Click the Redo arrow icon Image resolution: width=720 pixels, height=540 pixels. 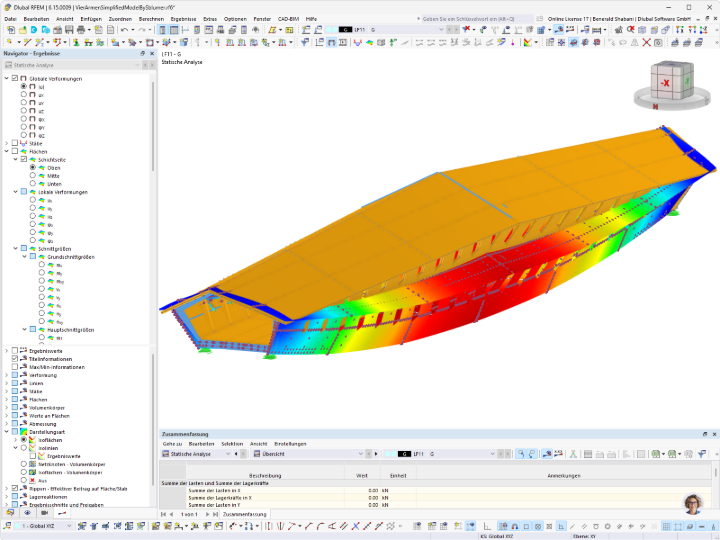click(142, 30)
